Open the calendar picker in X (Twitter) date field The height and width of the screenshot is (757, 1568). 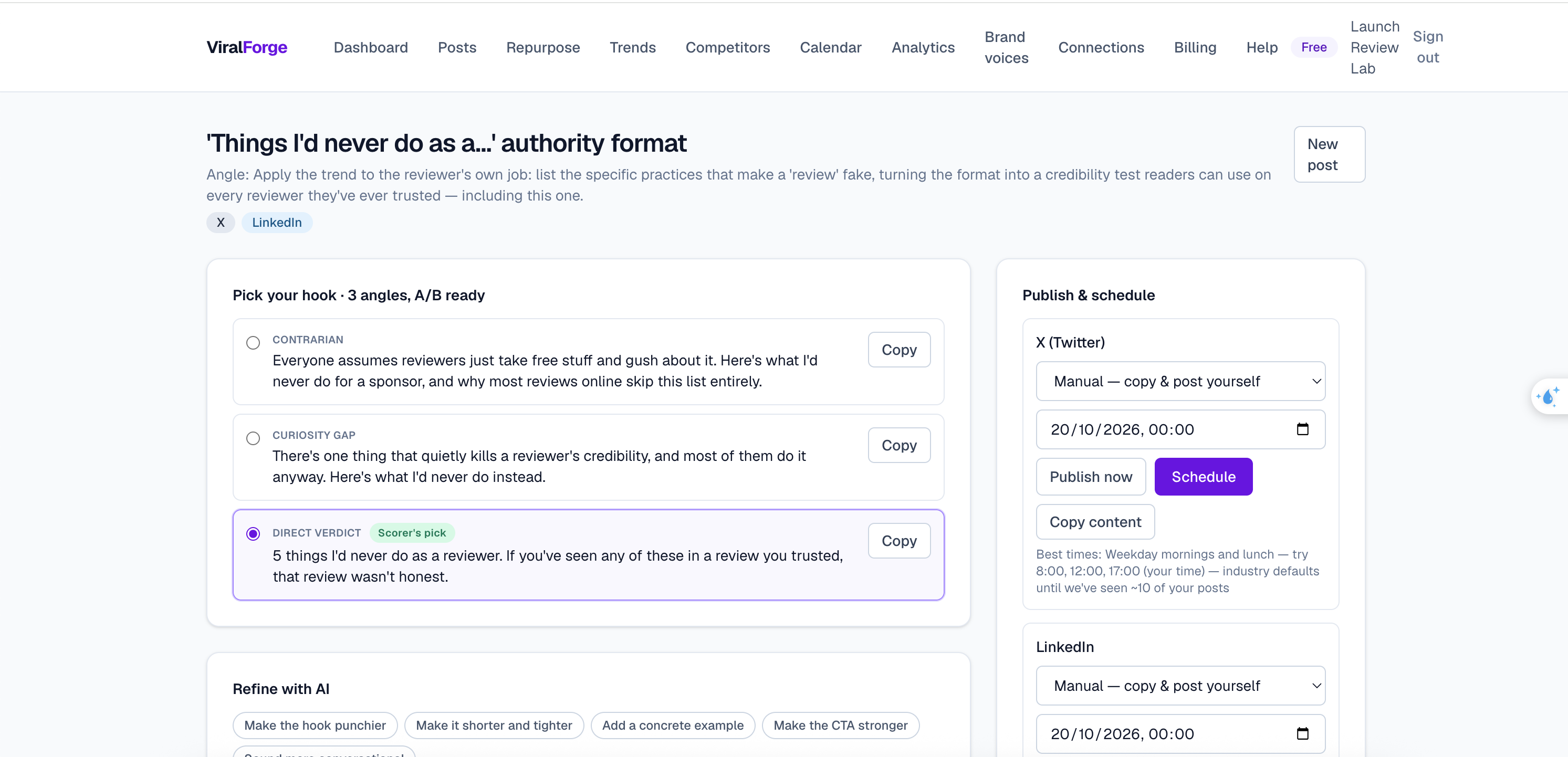click(1302, 429)
